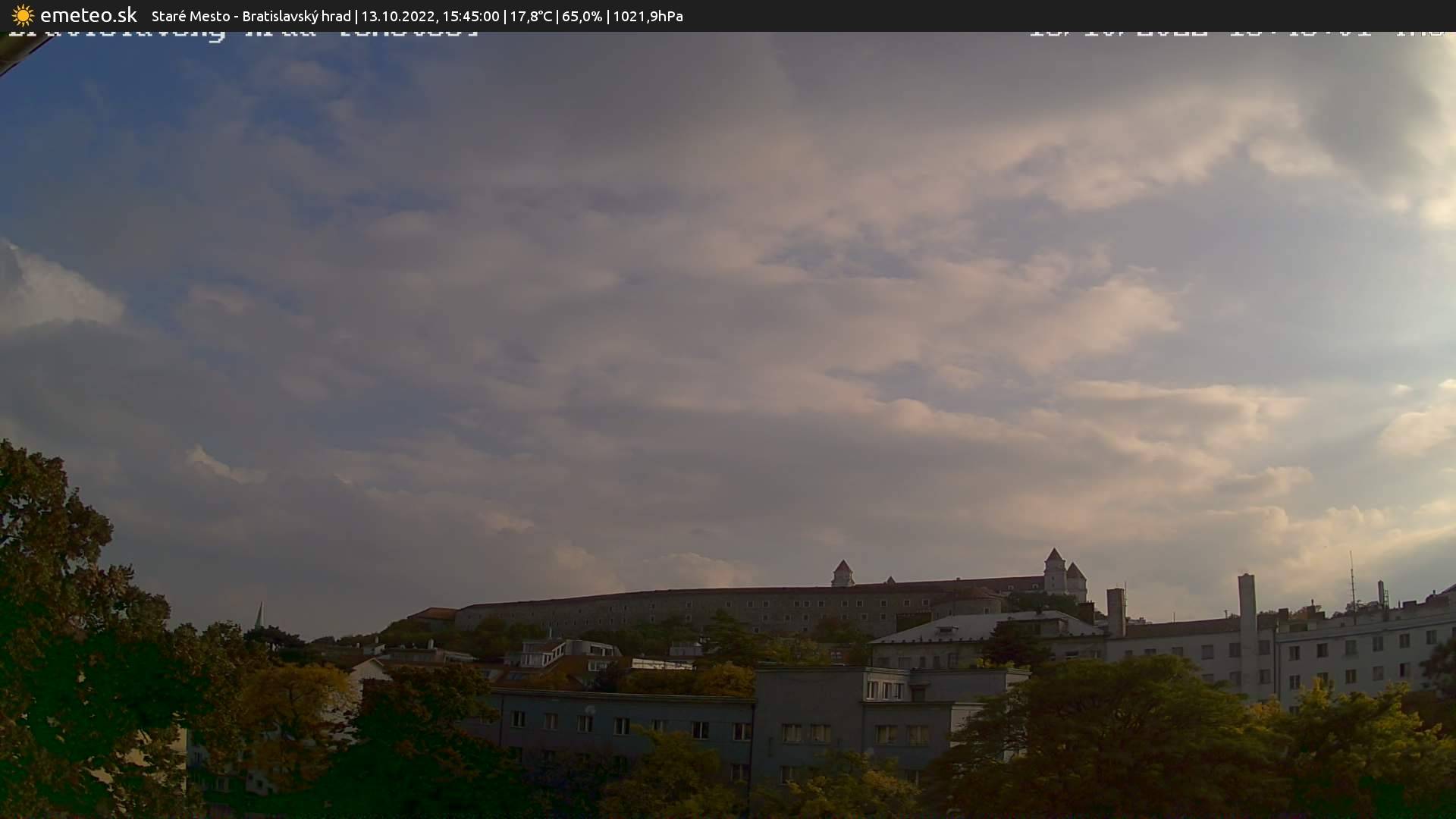Screen dimensions: 1456x819
Task: Click the green church spire on left
Action: click(x=259, y=615)
